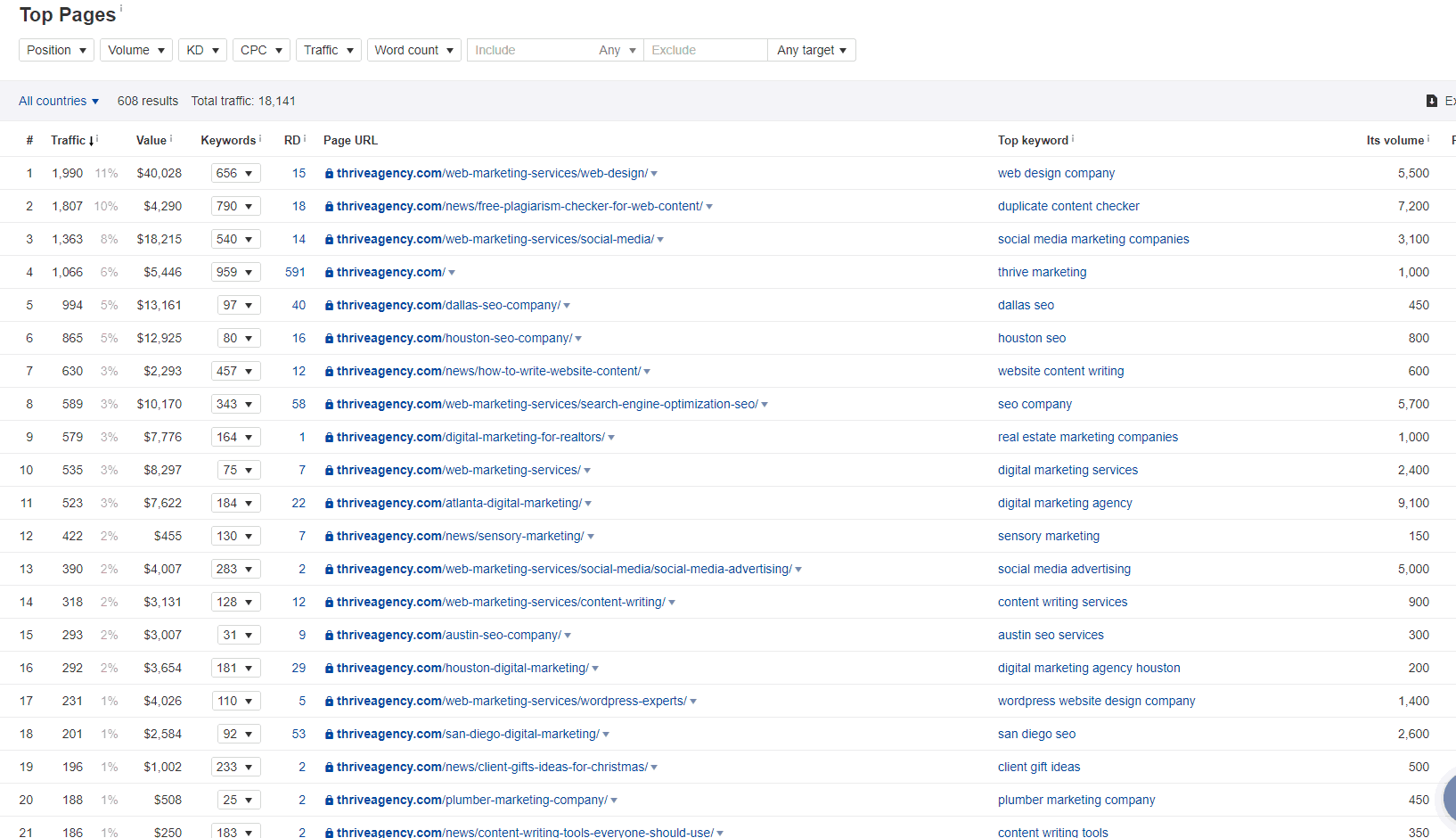
Task: Open the Volume filter dropdown
Action: click(135, 50)
